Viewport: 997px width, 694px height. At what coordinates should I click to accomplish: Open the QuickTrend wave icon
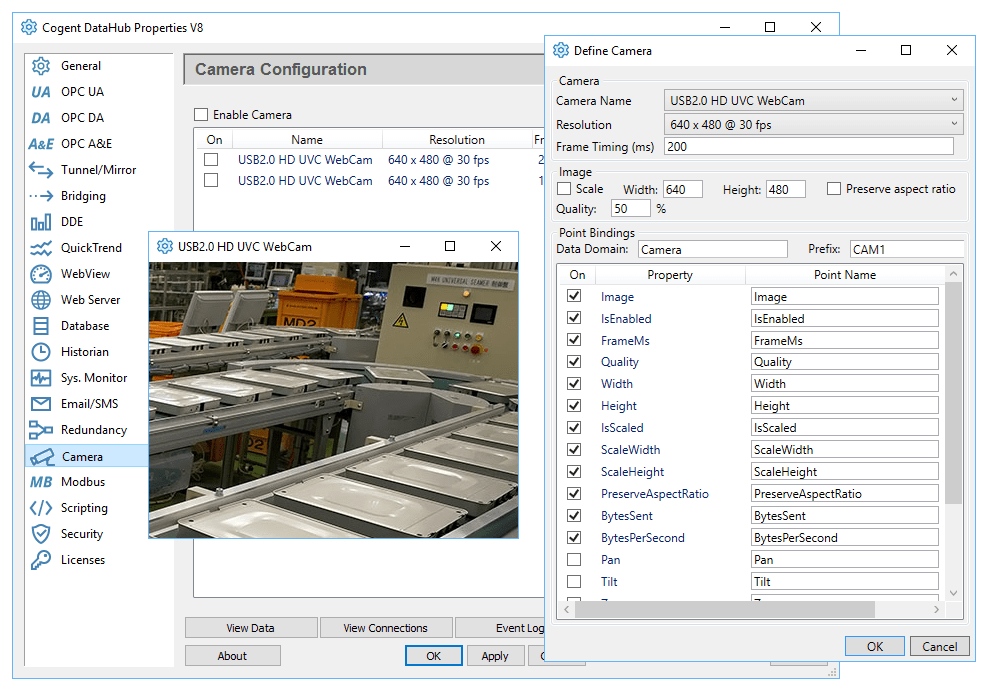point(41,248)
